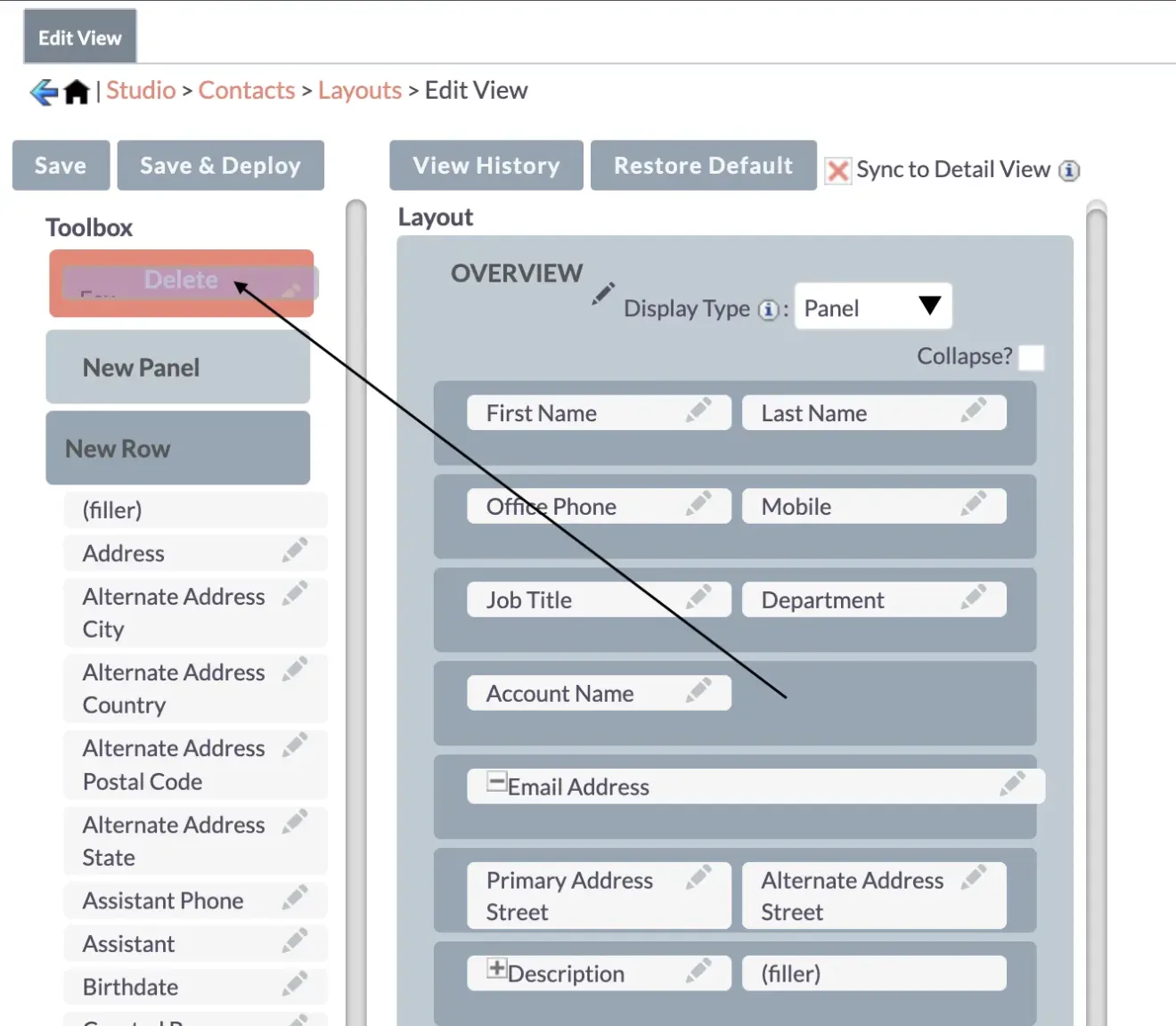Screen dimensions: 1176x1026
Task: Enable the Collapse? checkbox
Action: (1031, 358)
